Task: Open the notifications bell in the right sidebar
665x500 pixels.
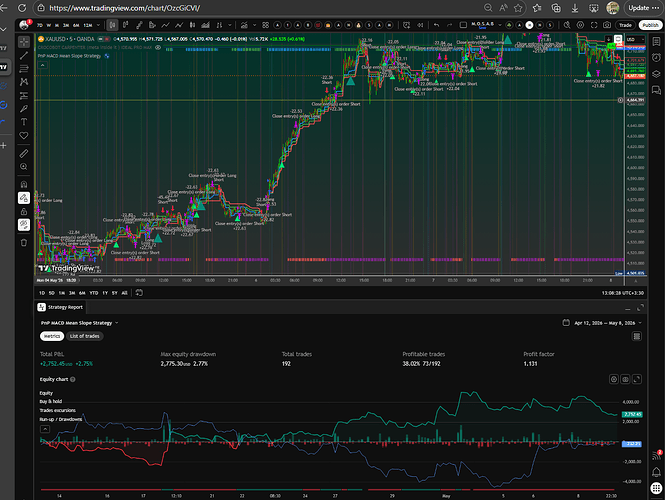Action: click(x=656, y=472)
